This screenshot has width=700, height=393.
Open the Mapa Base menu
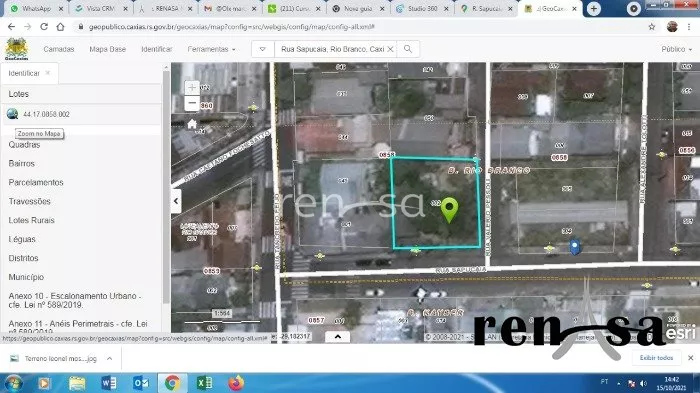(108, 49)
